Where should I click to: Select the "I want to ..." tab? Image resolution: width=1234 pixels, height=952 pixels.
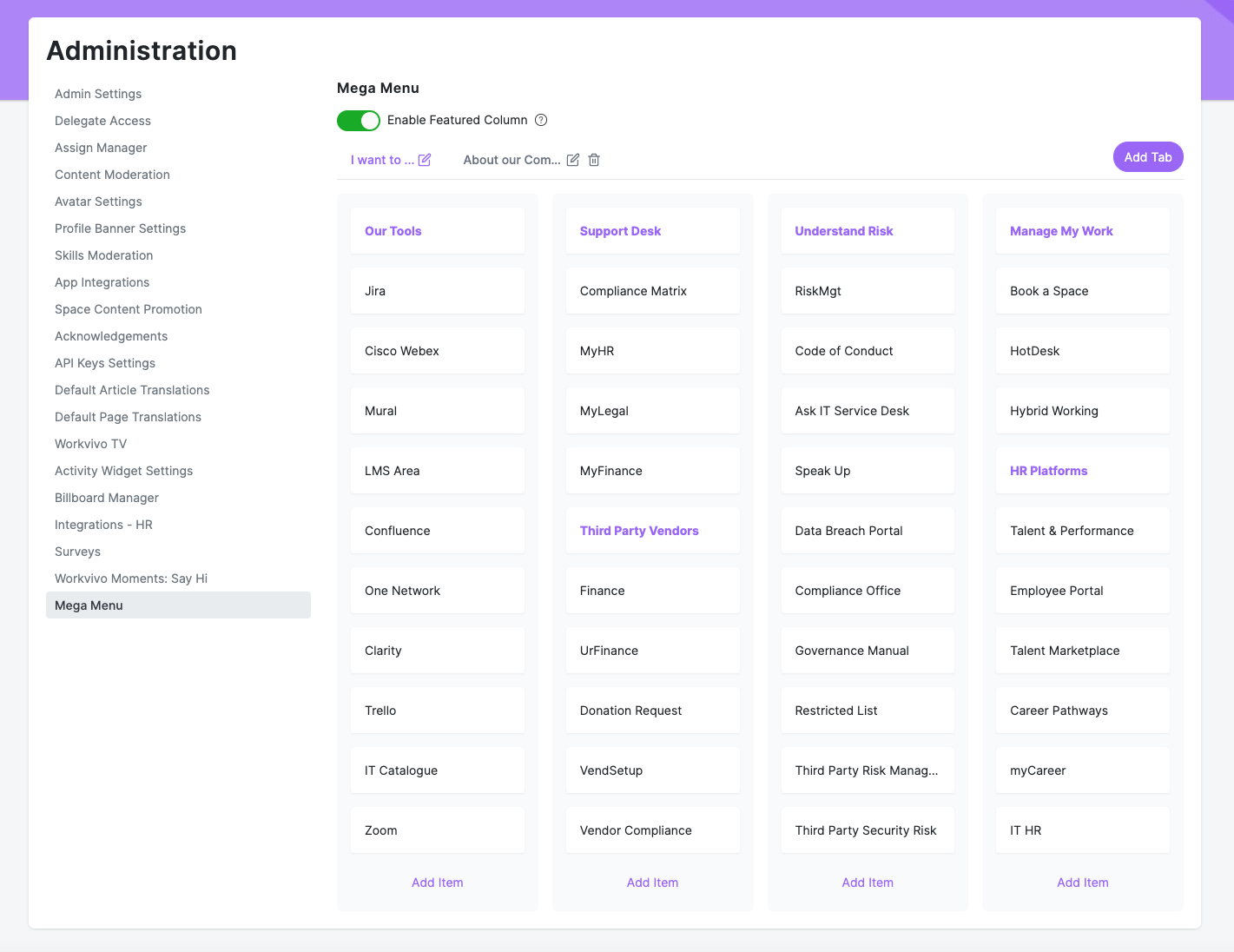380,159
